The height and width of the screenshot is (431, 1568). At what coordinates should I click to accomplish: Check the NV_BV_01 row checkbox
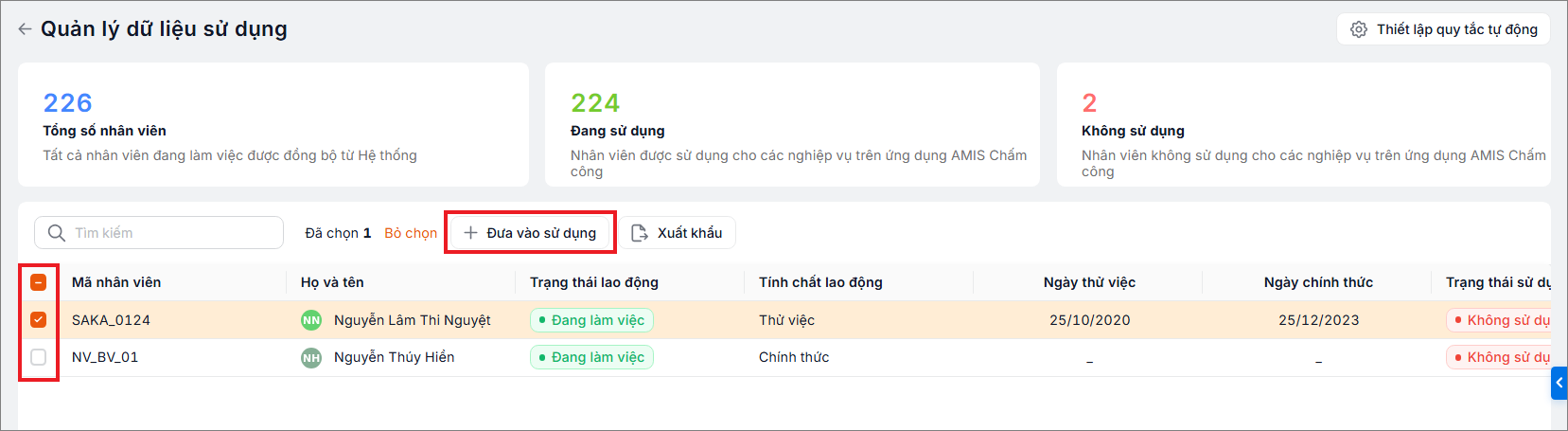pos(39,357)
